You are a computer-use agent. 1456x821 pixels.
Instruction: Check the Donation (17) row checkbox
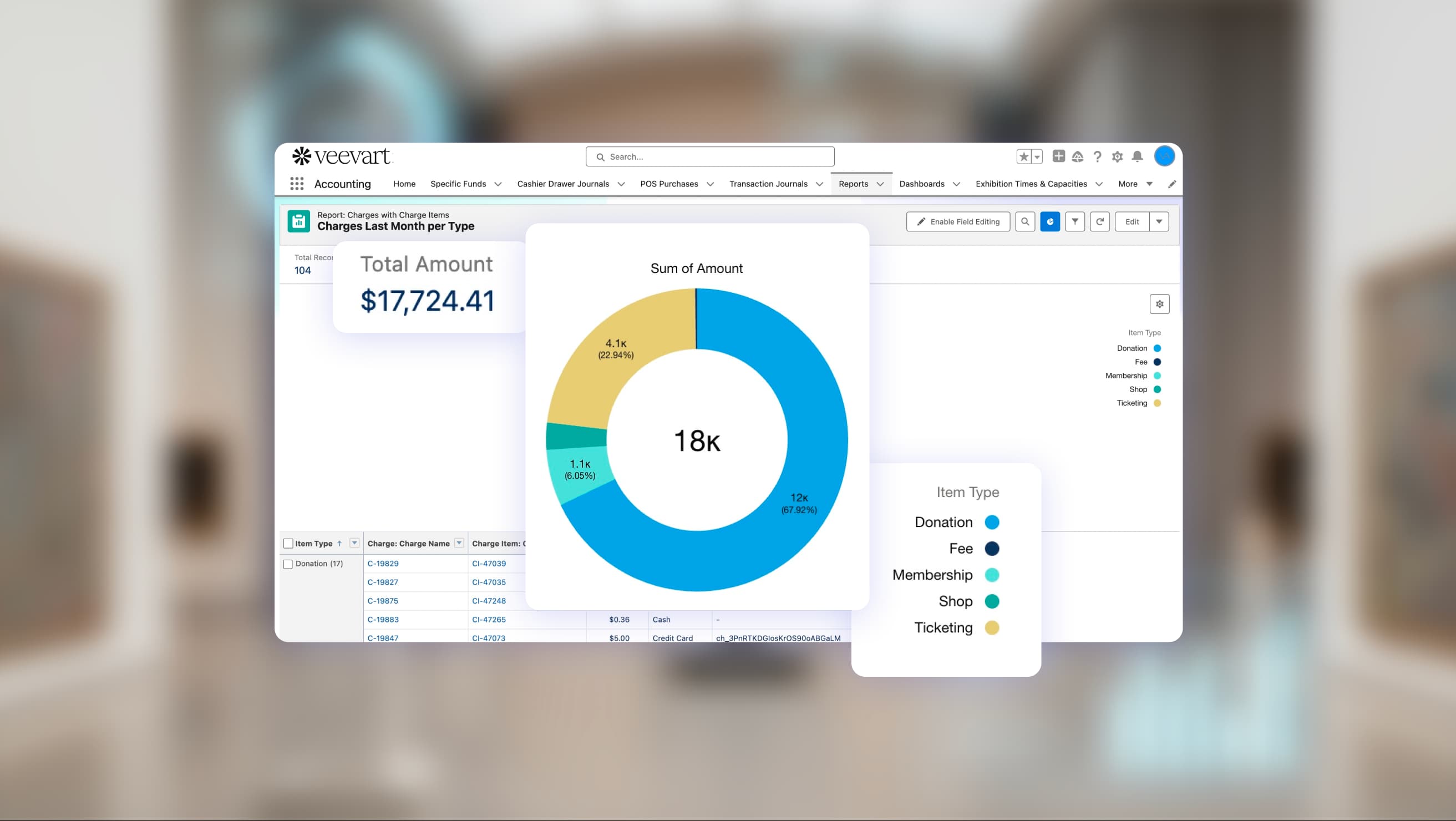click(x=288, y=563)
